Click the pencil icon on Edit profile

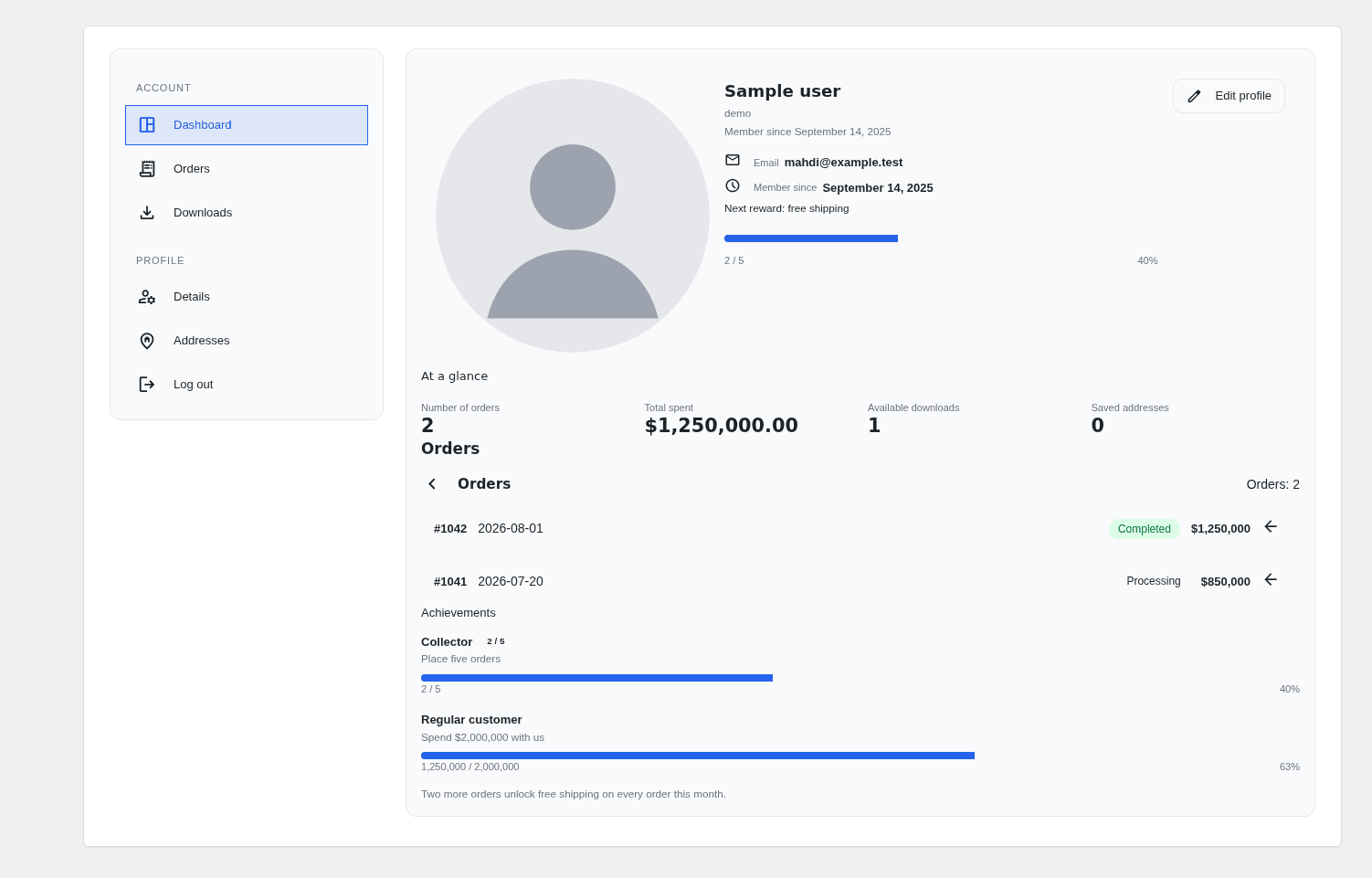point(1194,96)
